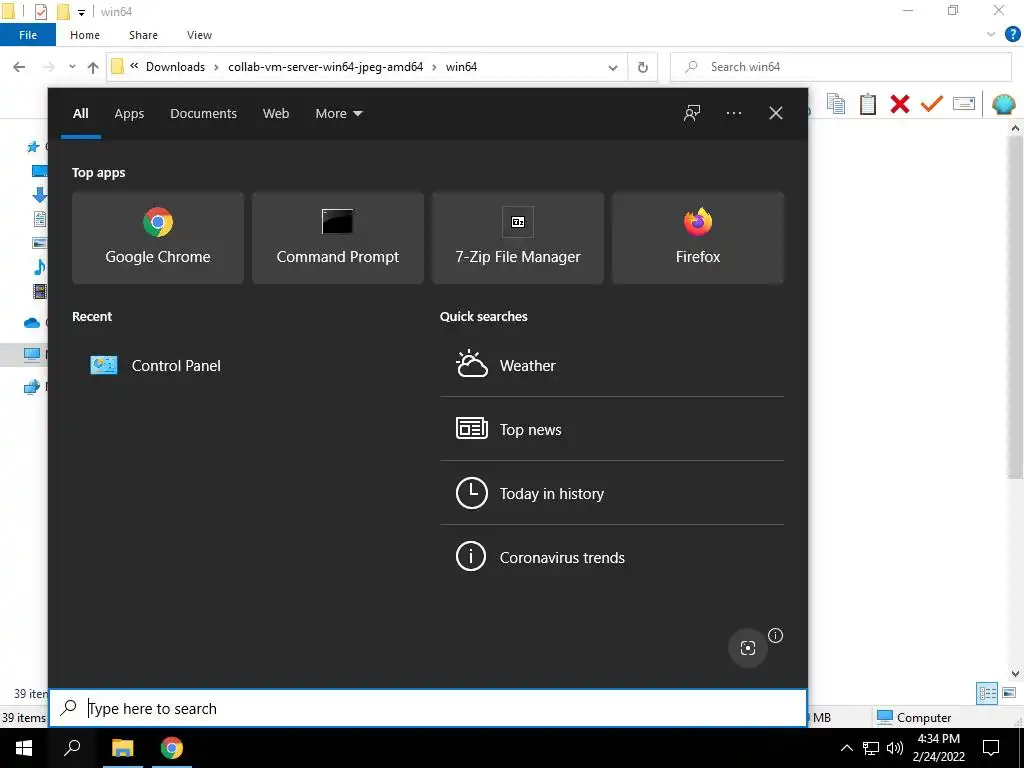Click the red X Delete icon
The image size is (1024, 768).
coord(900,104)
